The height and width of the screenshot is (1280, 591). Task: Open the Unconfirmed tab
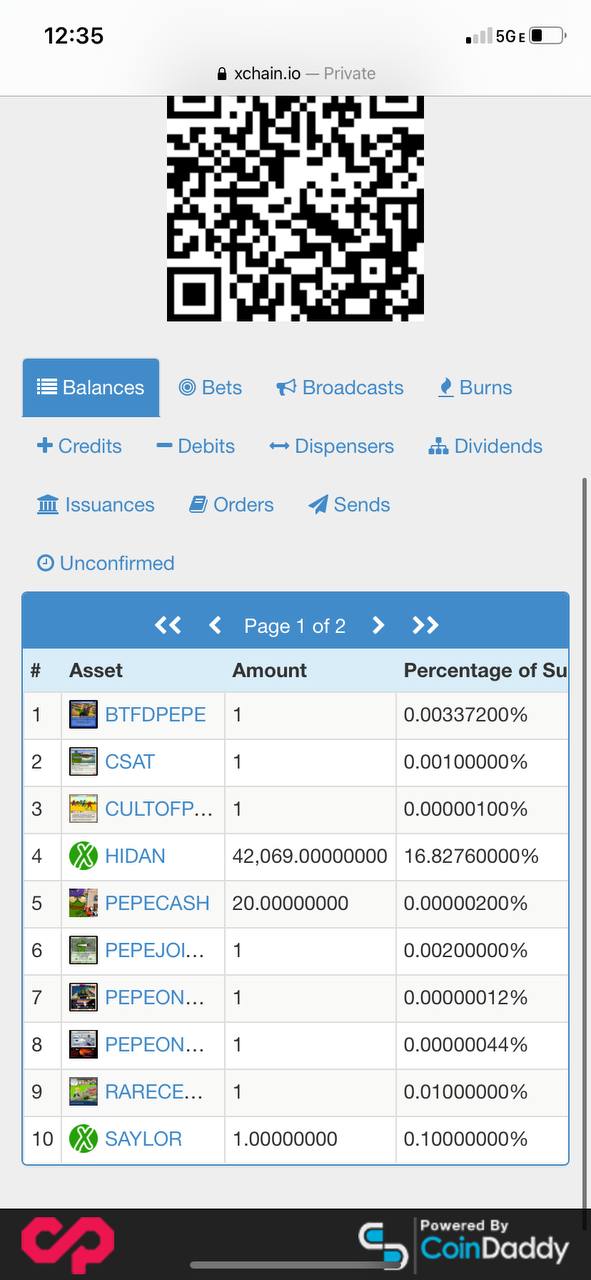pyautogui.click(x=105, y=563)
